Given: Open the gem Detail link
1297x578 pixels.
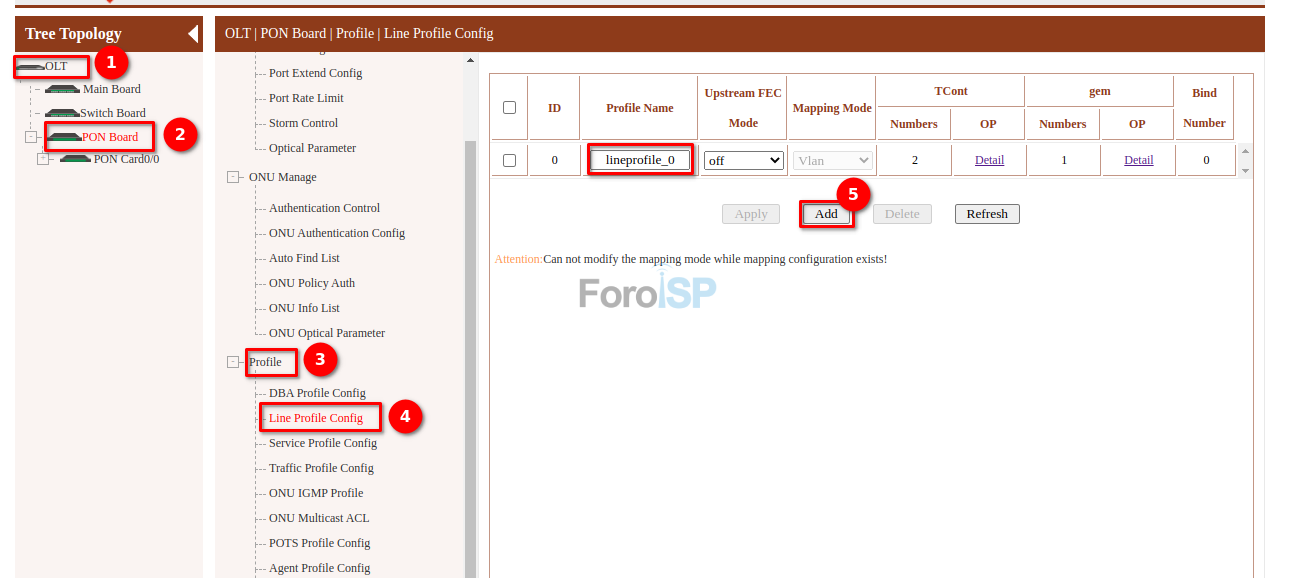Looking at the screenshot, I should point(1138,160).
